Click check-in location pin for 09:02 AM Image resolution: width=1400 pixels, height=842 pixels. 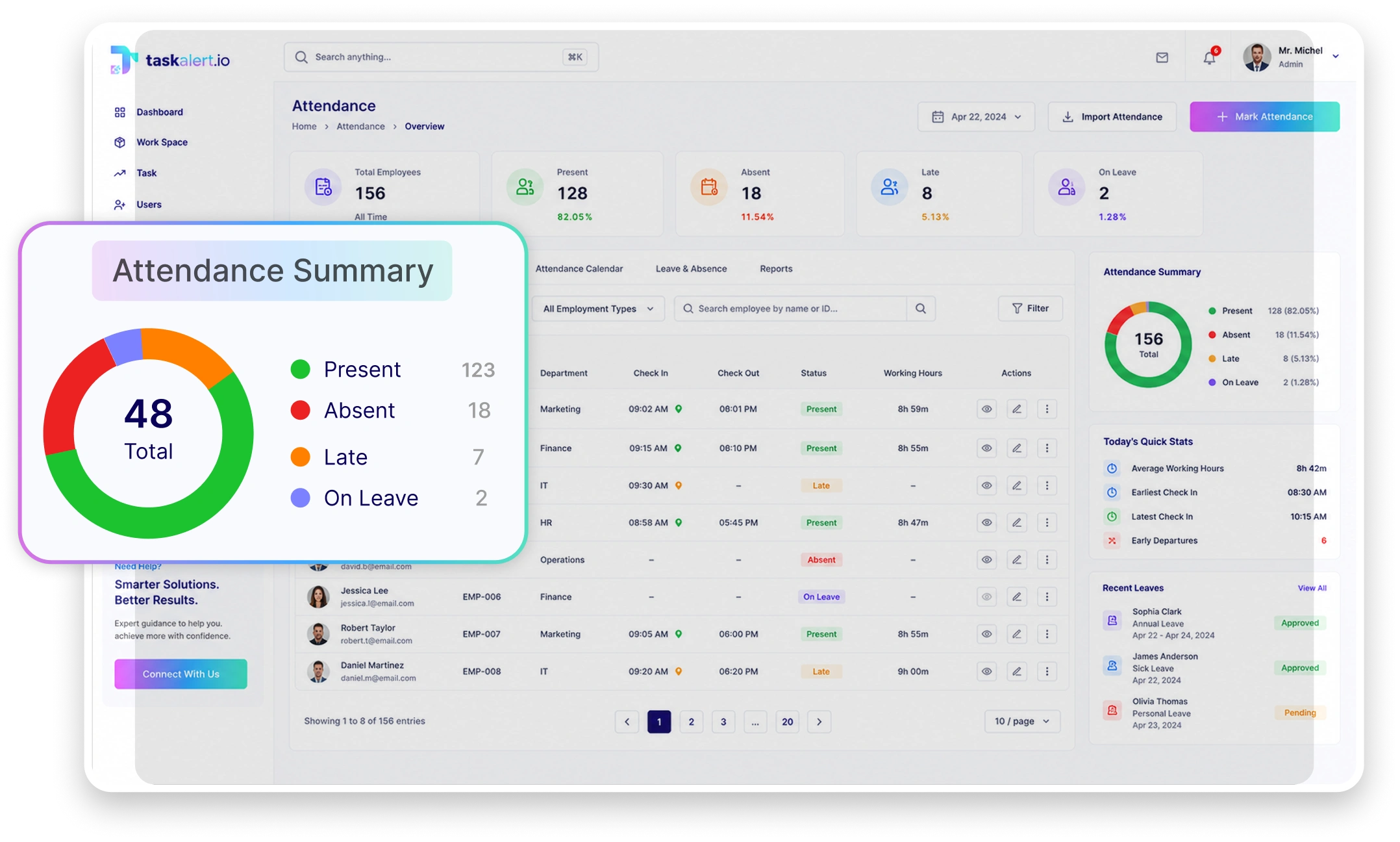[679, 409]
